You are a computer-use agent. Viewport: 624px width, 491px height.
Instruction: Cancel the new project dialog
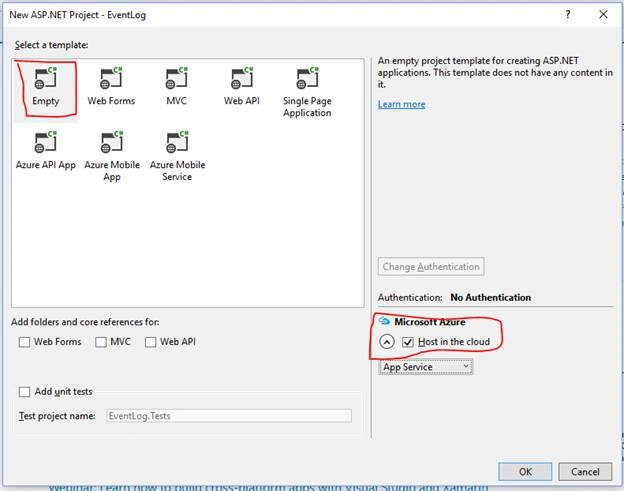pos(585,472)
